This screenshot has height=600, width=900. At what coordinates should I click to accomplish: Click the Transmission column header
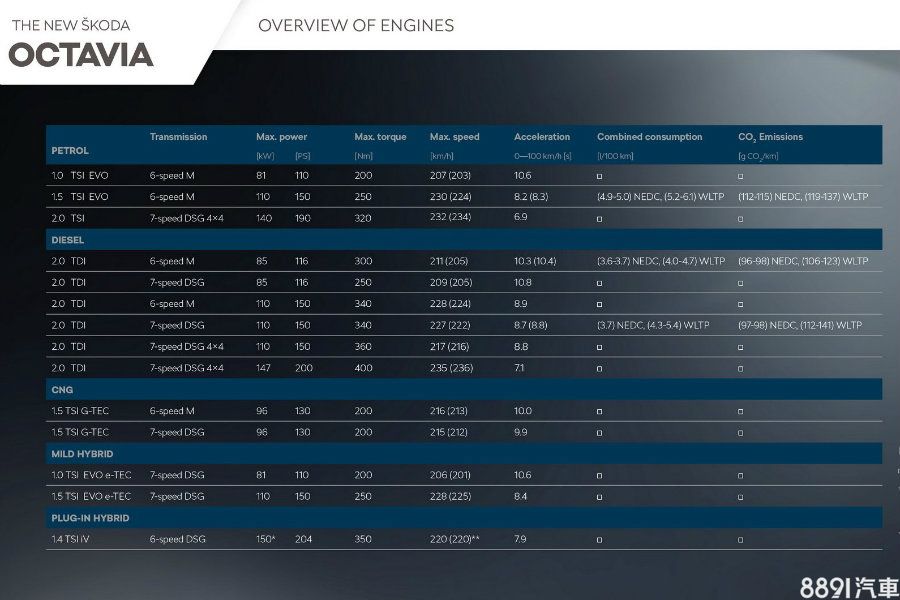click(178, 137)
